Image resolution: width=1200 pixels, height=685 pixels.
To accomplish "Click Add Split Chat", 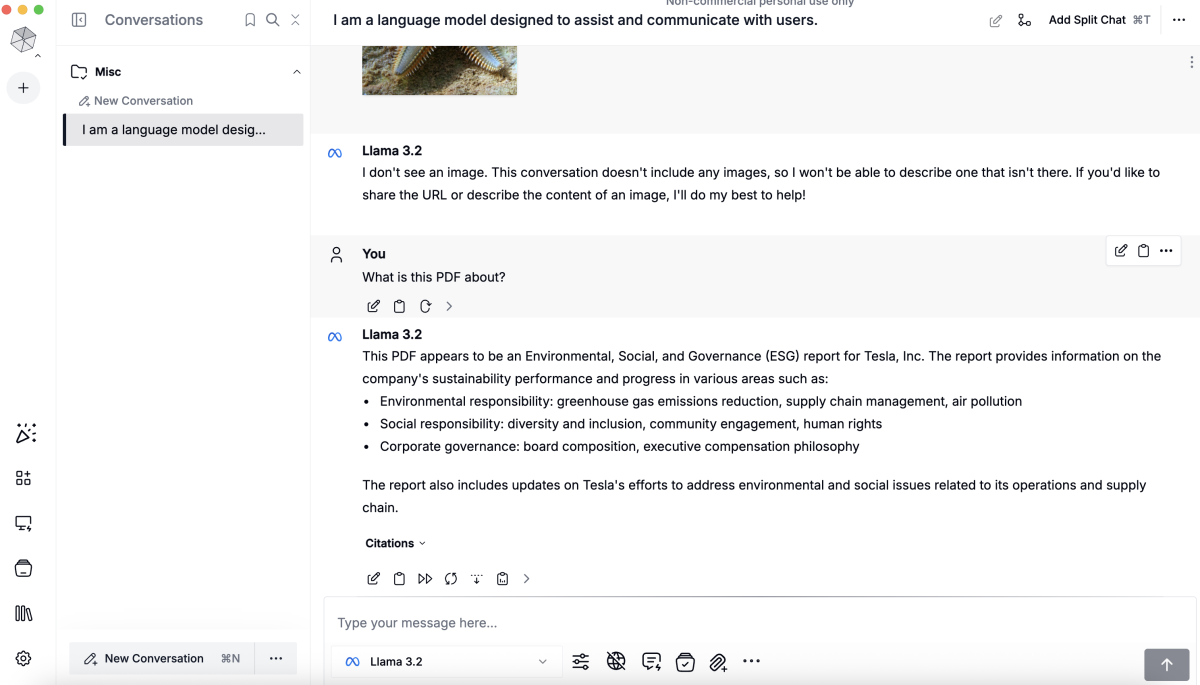I will pos(1099,20).
